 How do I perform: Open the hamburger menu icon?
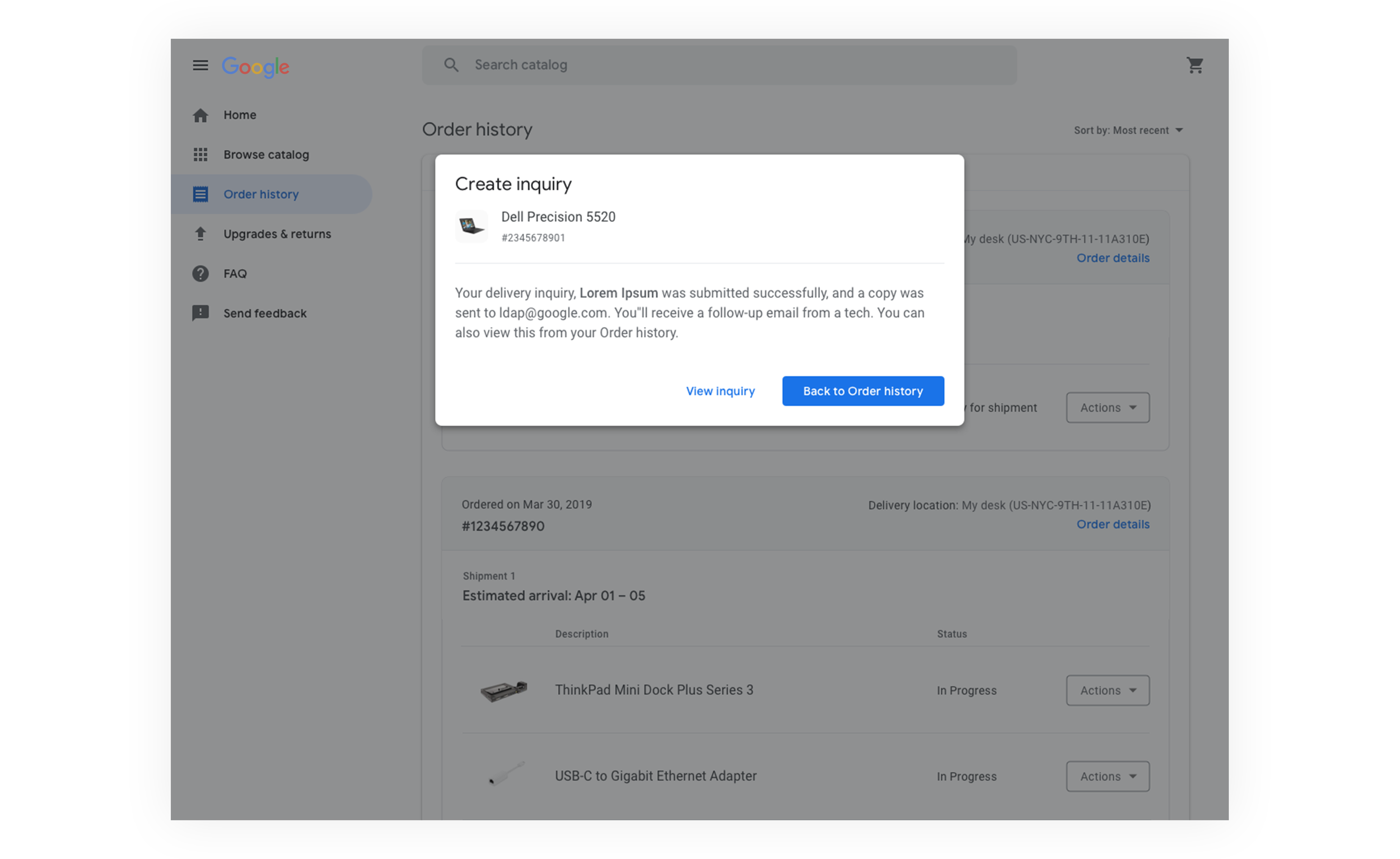pyautogui.click(x=200, y=66)
